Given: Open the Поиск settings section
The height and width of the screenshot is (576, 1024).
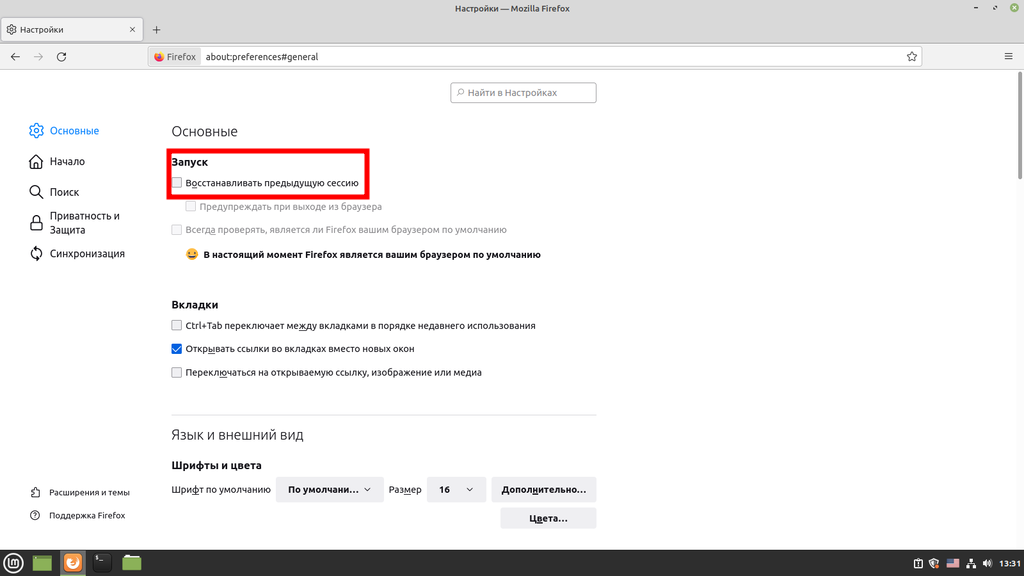Looking at the screenshot, I should pos(64,192).
